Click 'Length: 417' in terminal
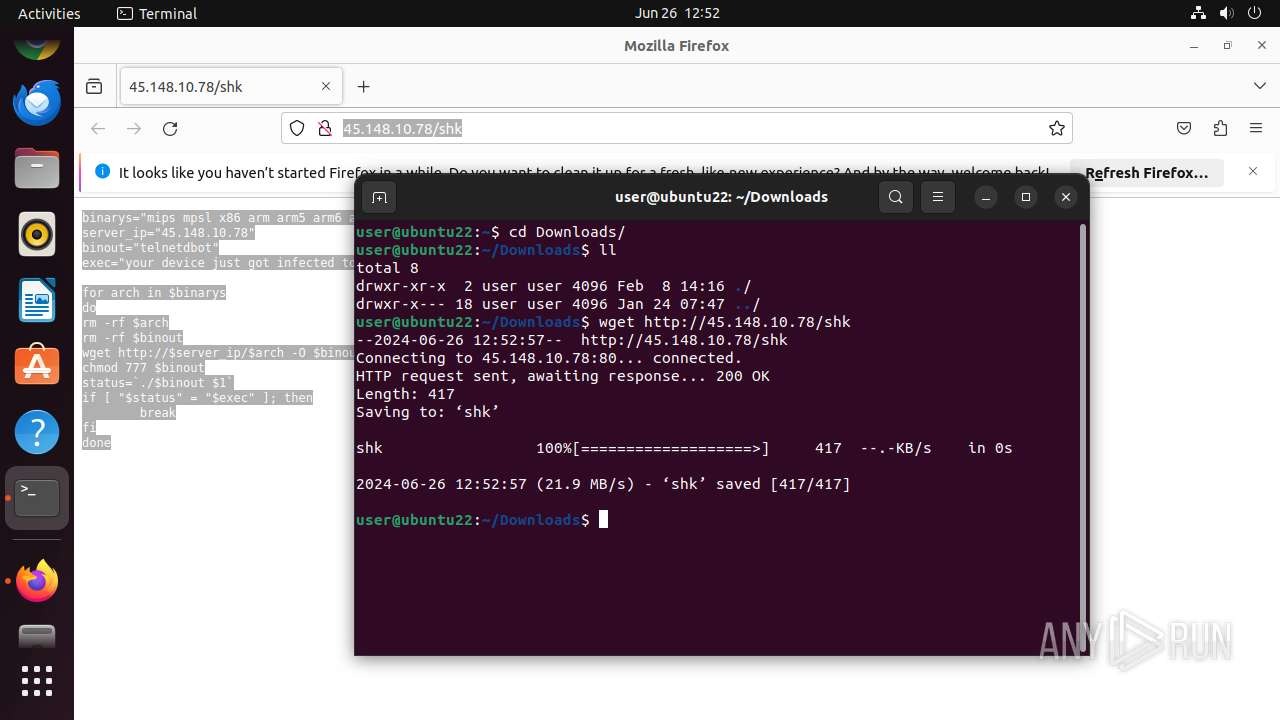This screenshot has width=1280, height=720. pos(405,394)
